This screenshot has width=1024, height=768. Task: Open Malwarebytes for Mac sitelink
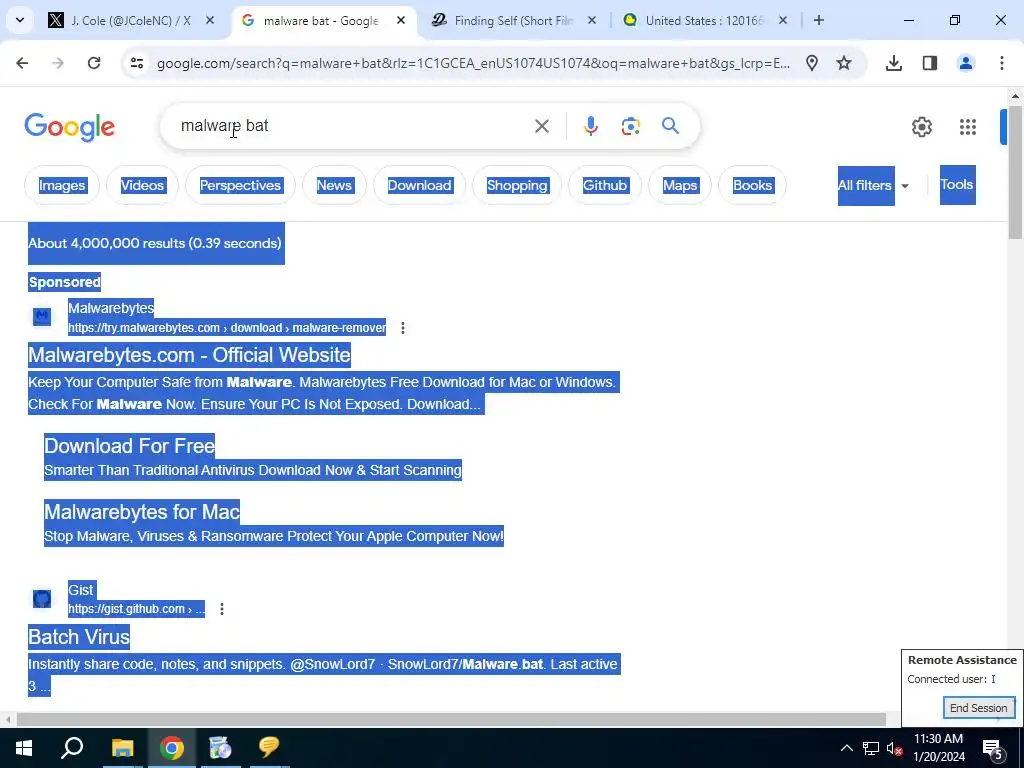click(142, 511)
